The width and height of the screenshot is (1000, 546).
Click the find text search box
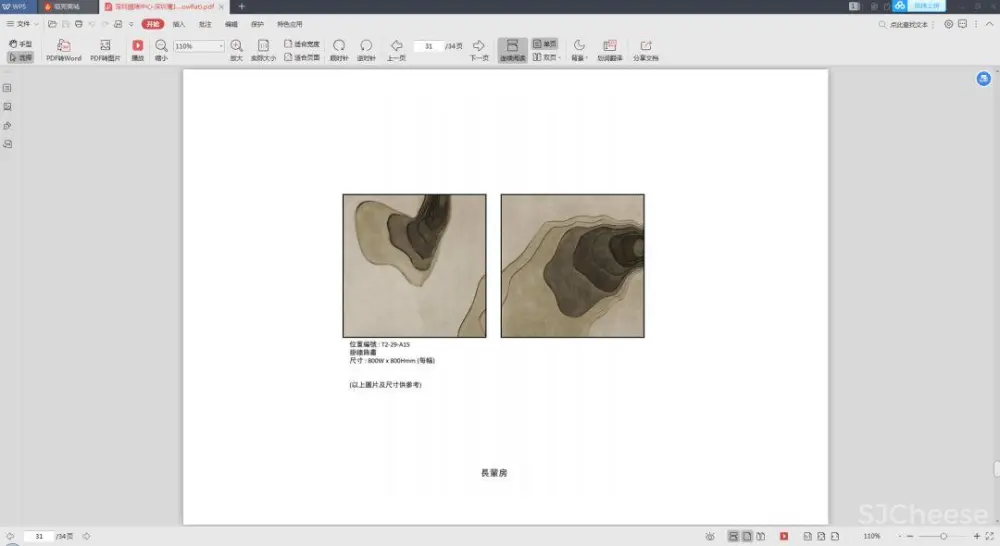(x=904, y=24)
